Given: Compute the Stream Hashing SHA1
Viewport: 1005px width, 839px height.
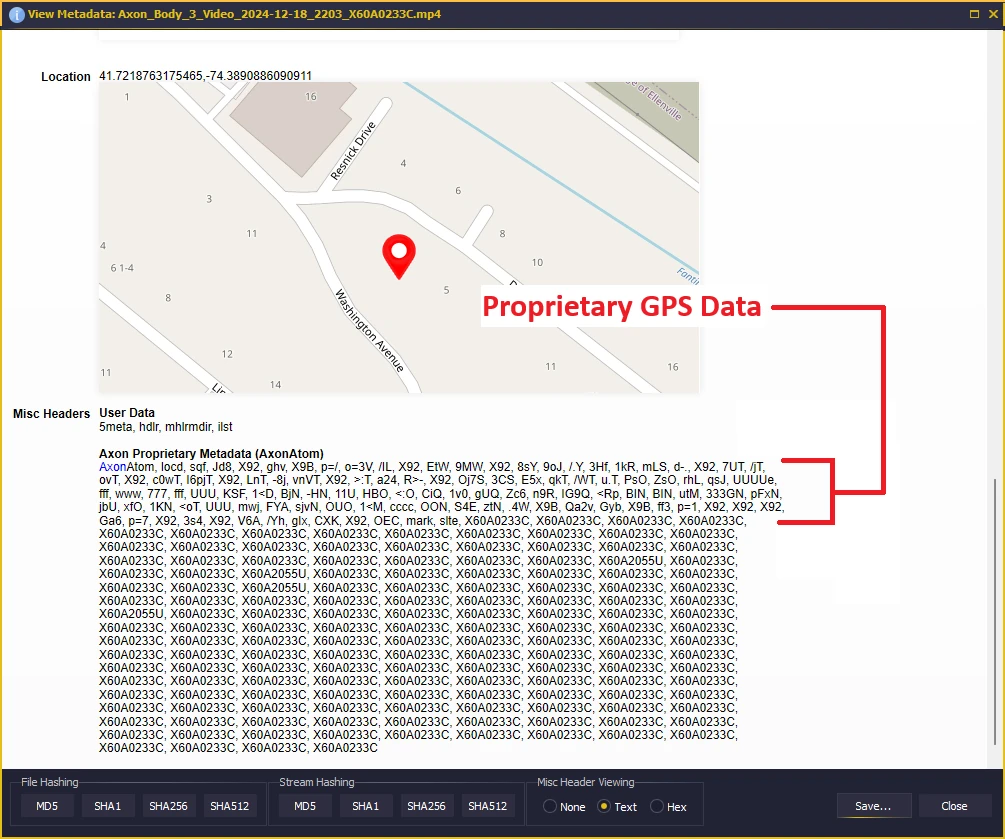Looking at the screenshot, I should [365, 806].
